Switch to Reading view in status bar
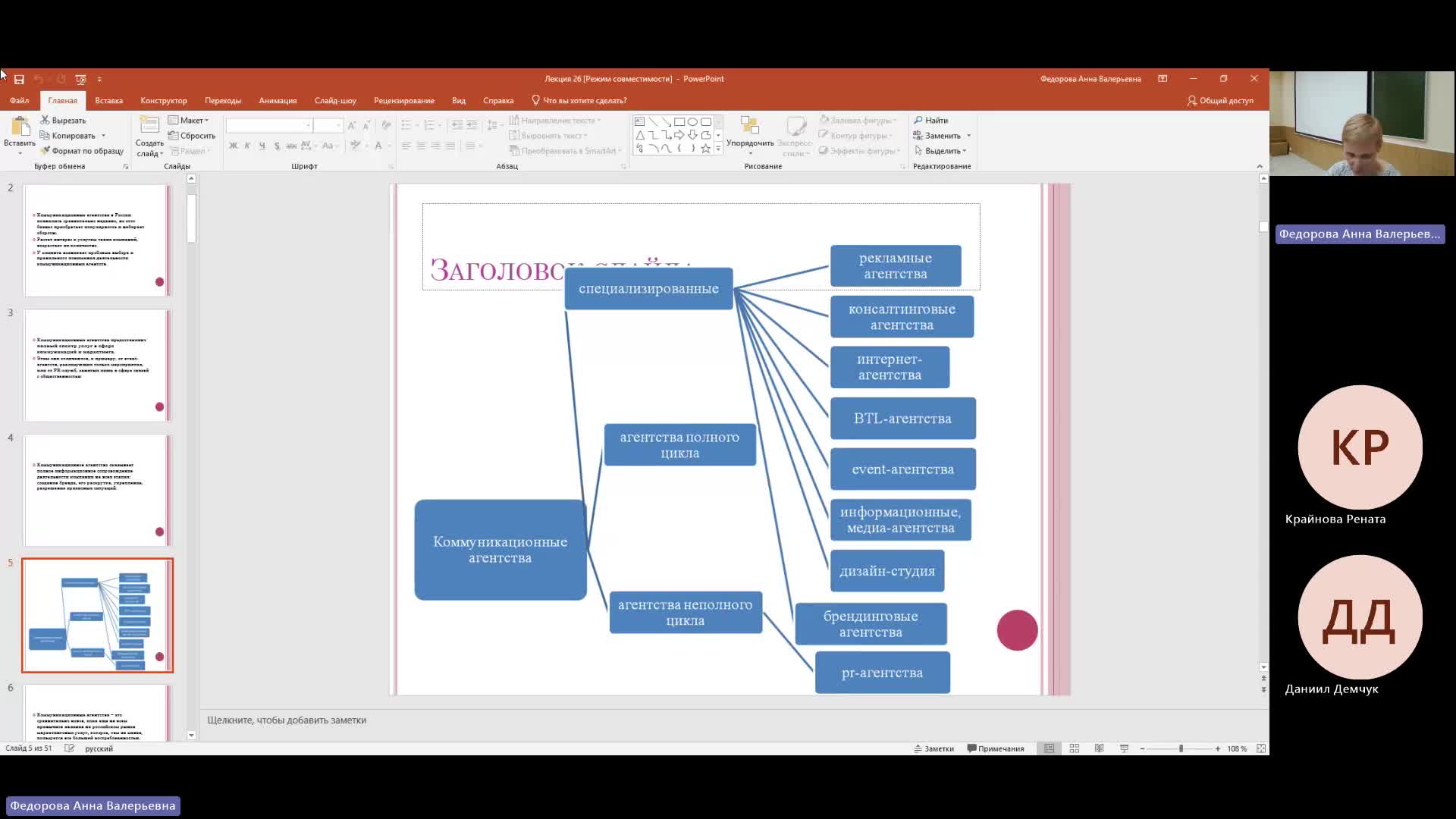This screenshot has width=1456, height=819. click(x=1099, y=748)
